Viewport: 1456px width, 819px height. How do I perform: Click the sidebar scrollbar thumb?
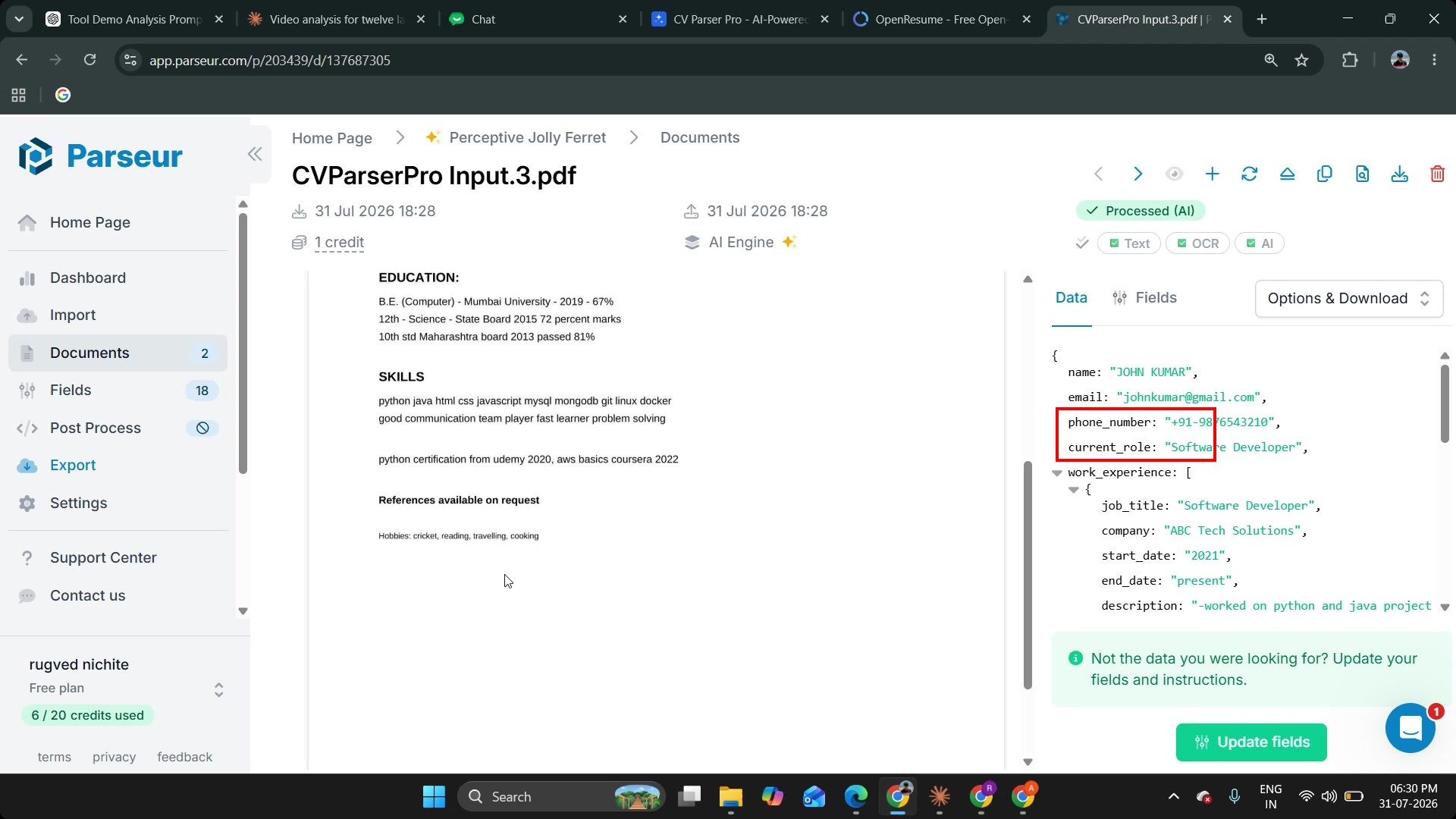click(243, 344)
